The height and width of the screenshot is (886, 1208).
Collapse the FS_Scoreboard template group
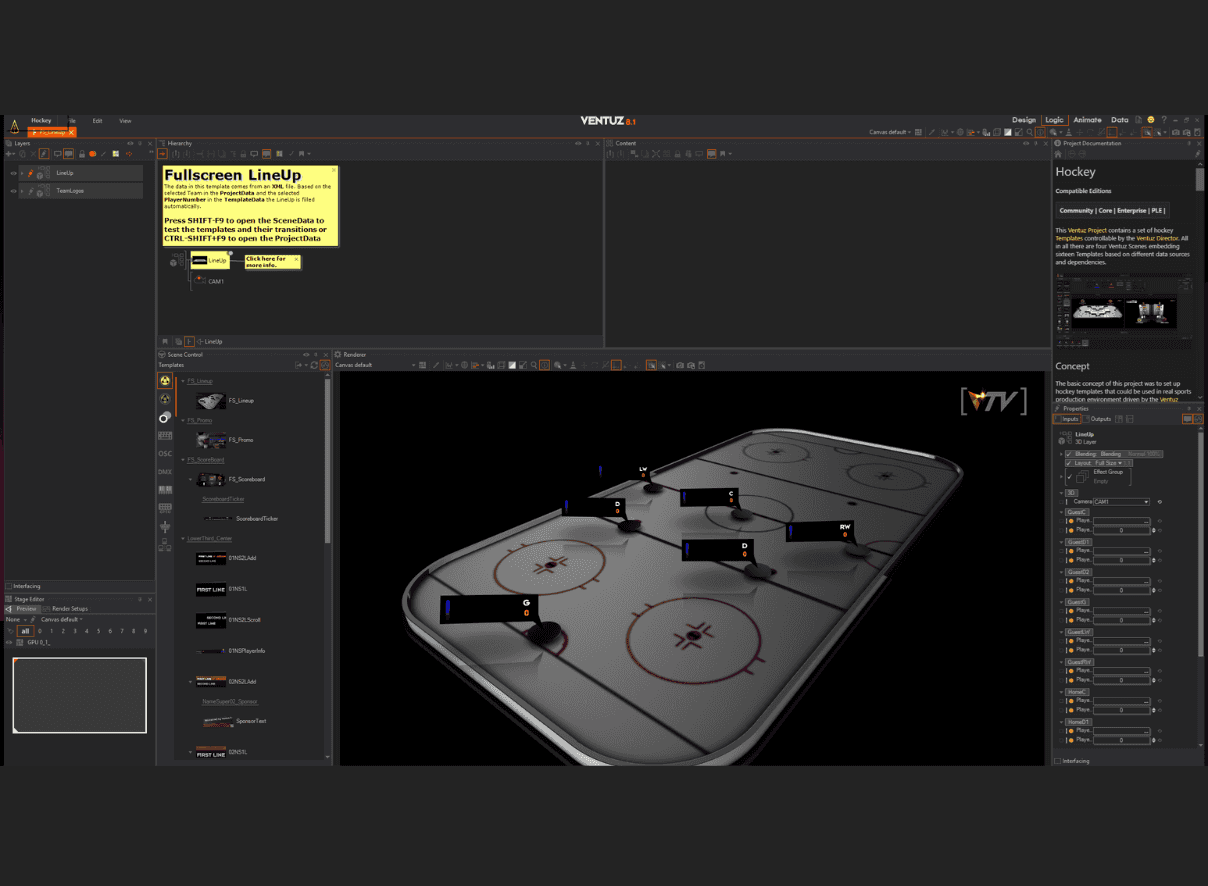pos(183,460)
